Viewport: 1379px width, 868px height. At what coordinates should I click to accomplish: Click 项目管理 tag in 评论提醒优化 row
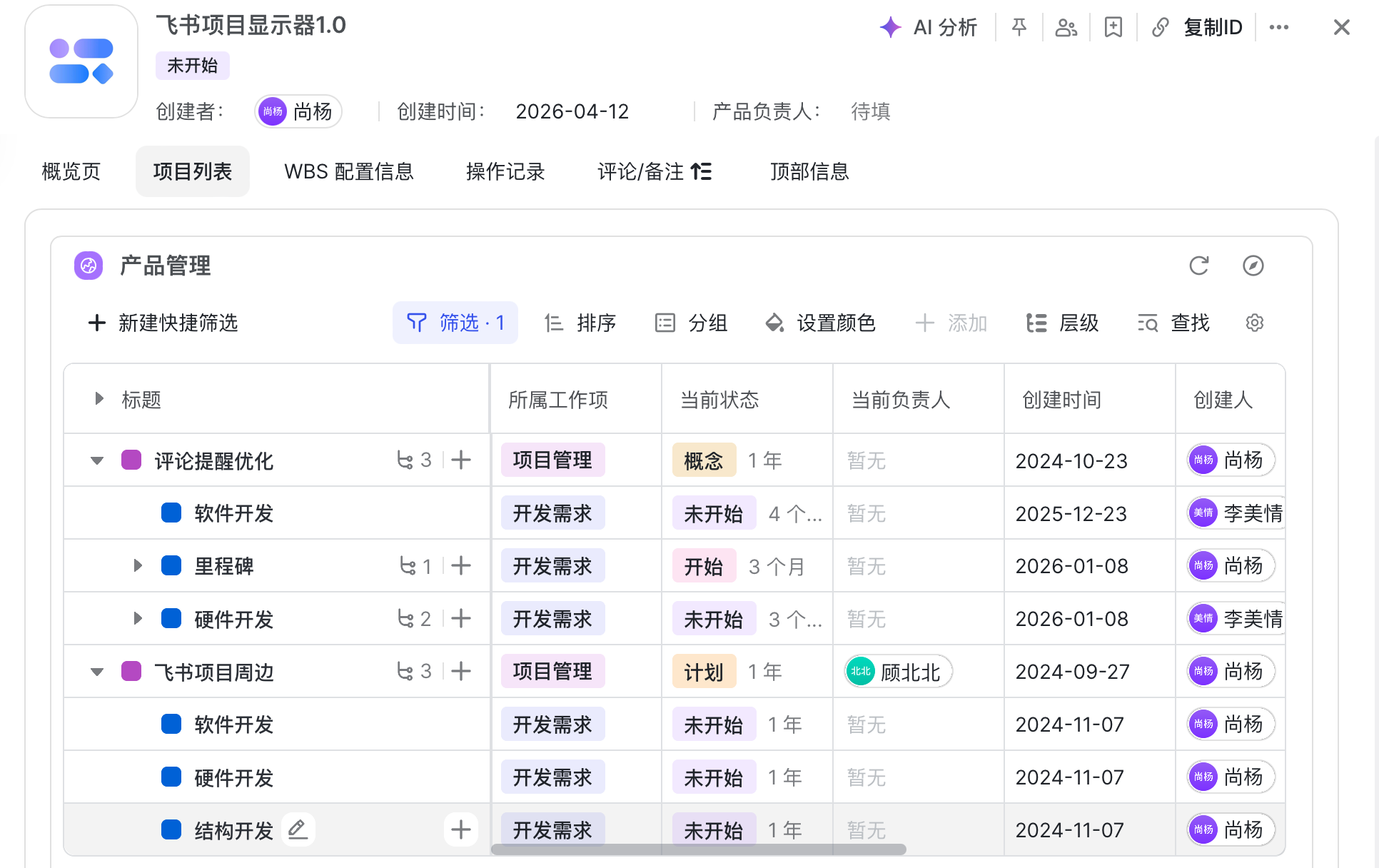click(552, 460)
